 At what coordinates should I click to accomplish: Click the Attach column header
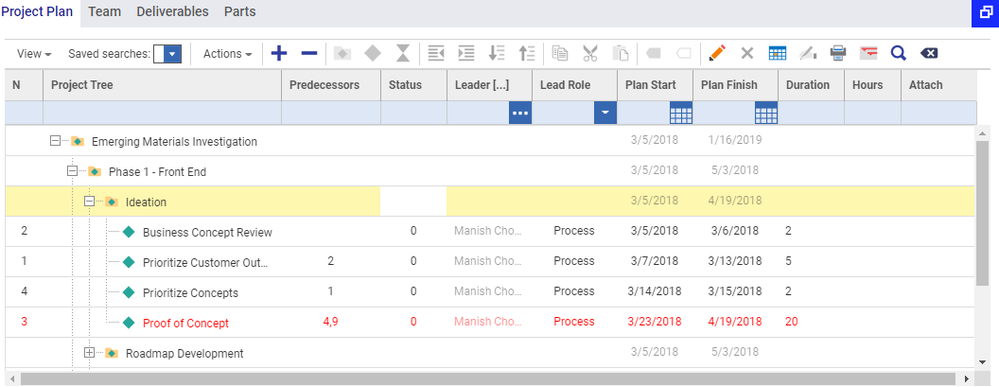[x=938, y=85]
